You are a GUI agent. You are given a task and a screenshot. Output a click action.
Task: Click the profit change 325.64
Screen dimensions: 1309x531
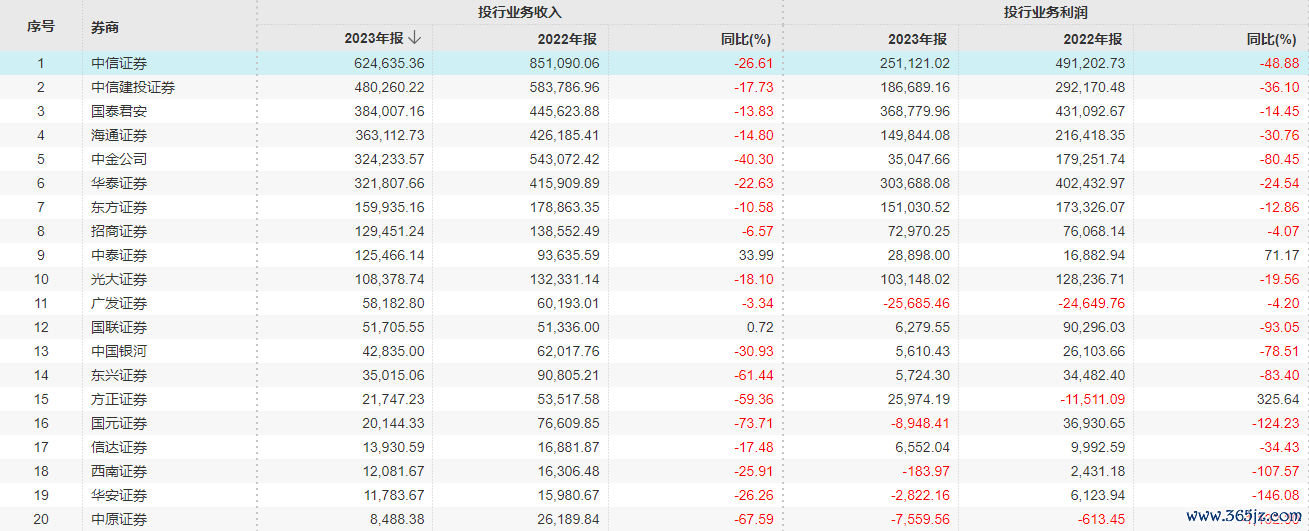pyautogui.click(x=1279, y=399)
